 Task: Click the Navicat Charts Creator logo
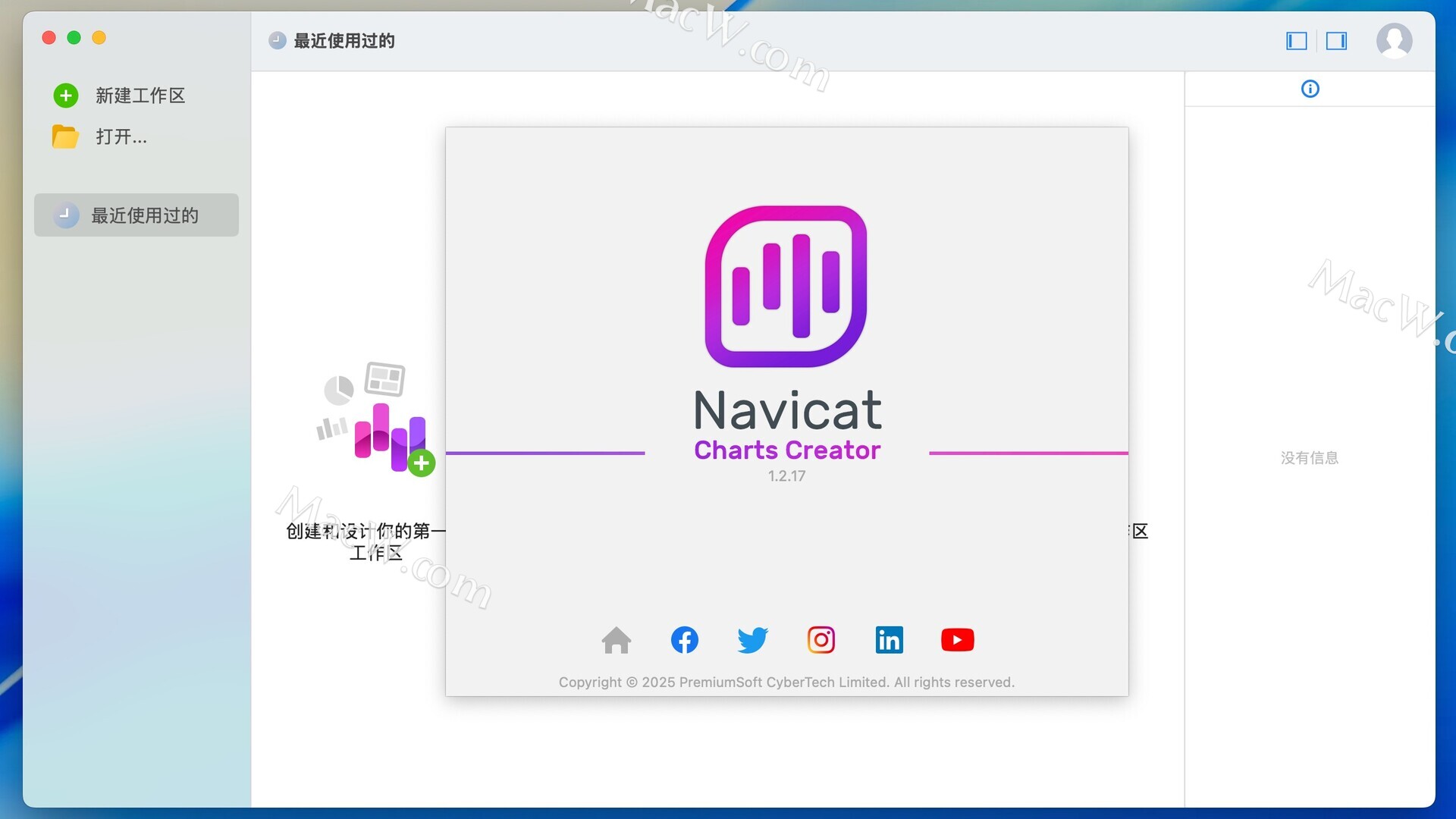(786, 287)
